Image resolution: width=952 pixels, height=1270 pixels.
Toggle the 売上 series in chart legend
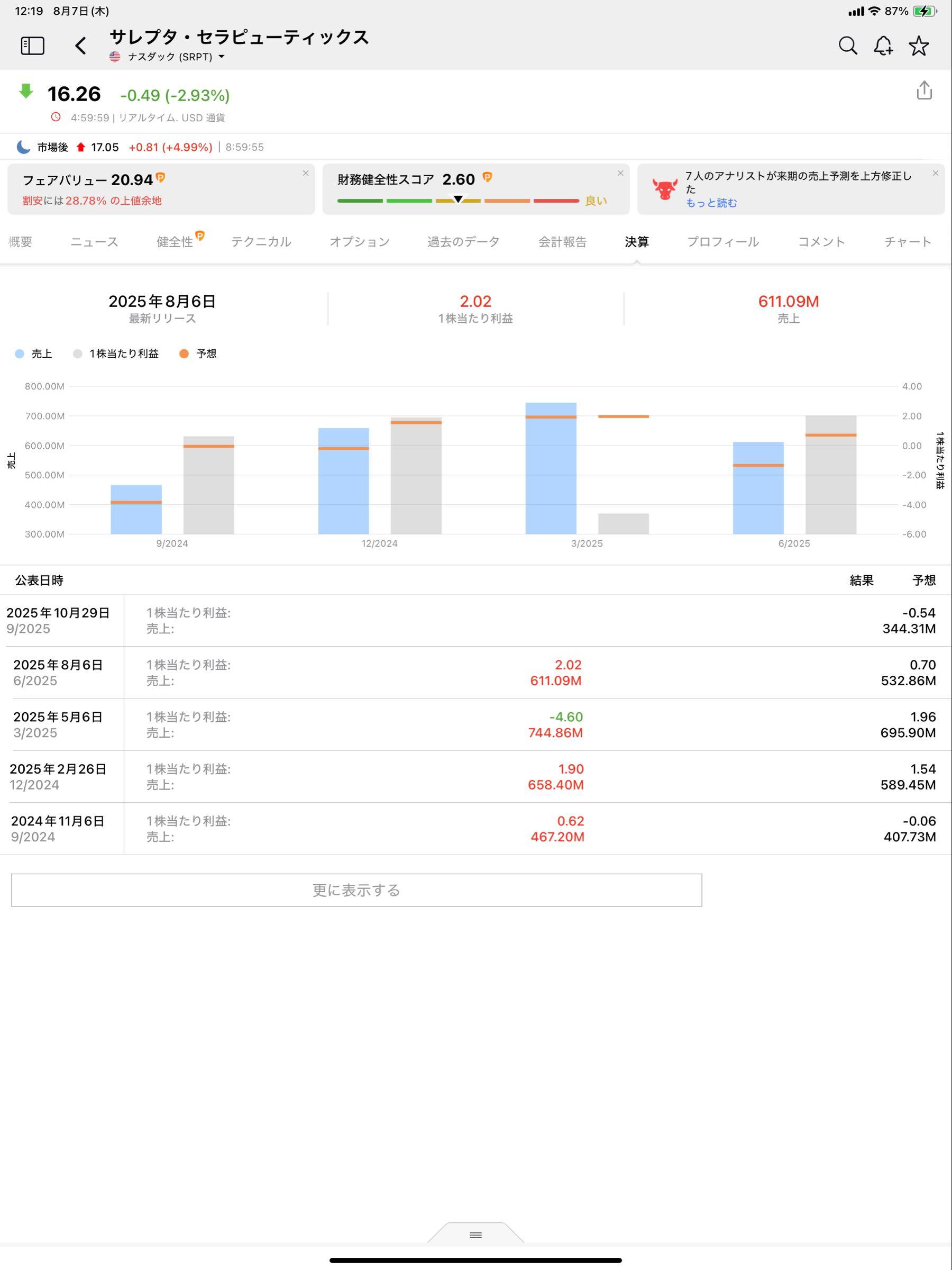tap(34, 353)
